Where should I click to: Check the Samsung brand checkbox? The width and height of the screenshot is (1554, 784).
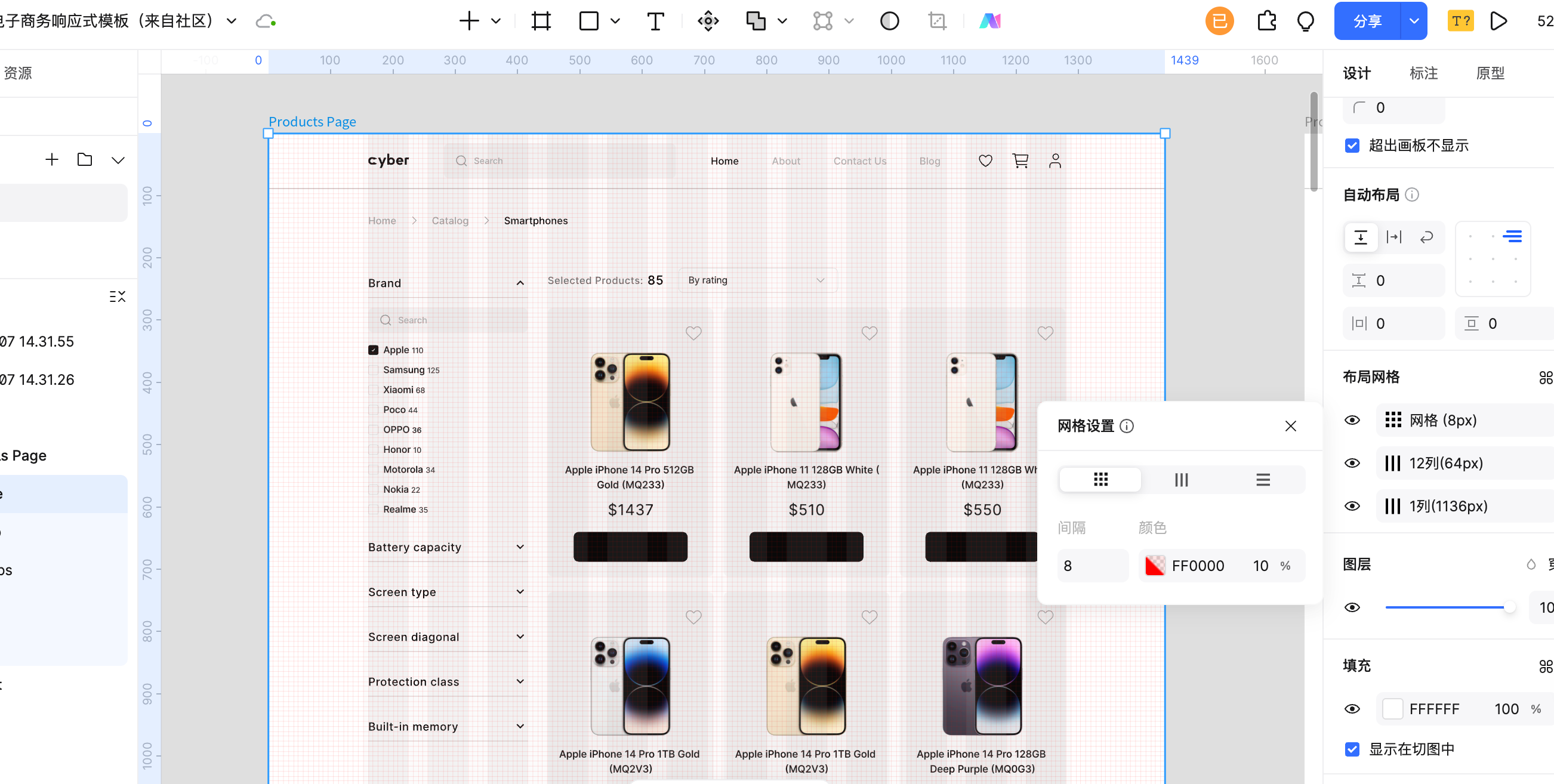pyautogui.click(x=374, y=370)
